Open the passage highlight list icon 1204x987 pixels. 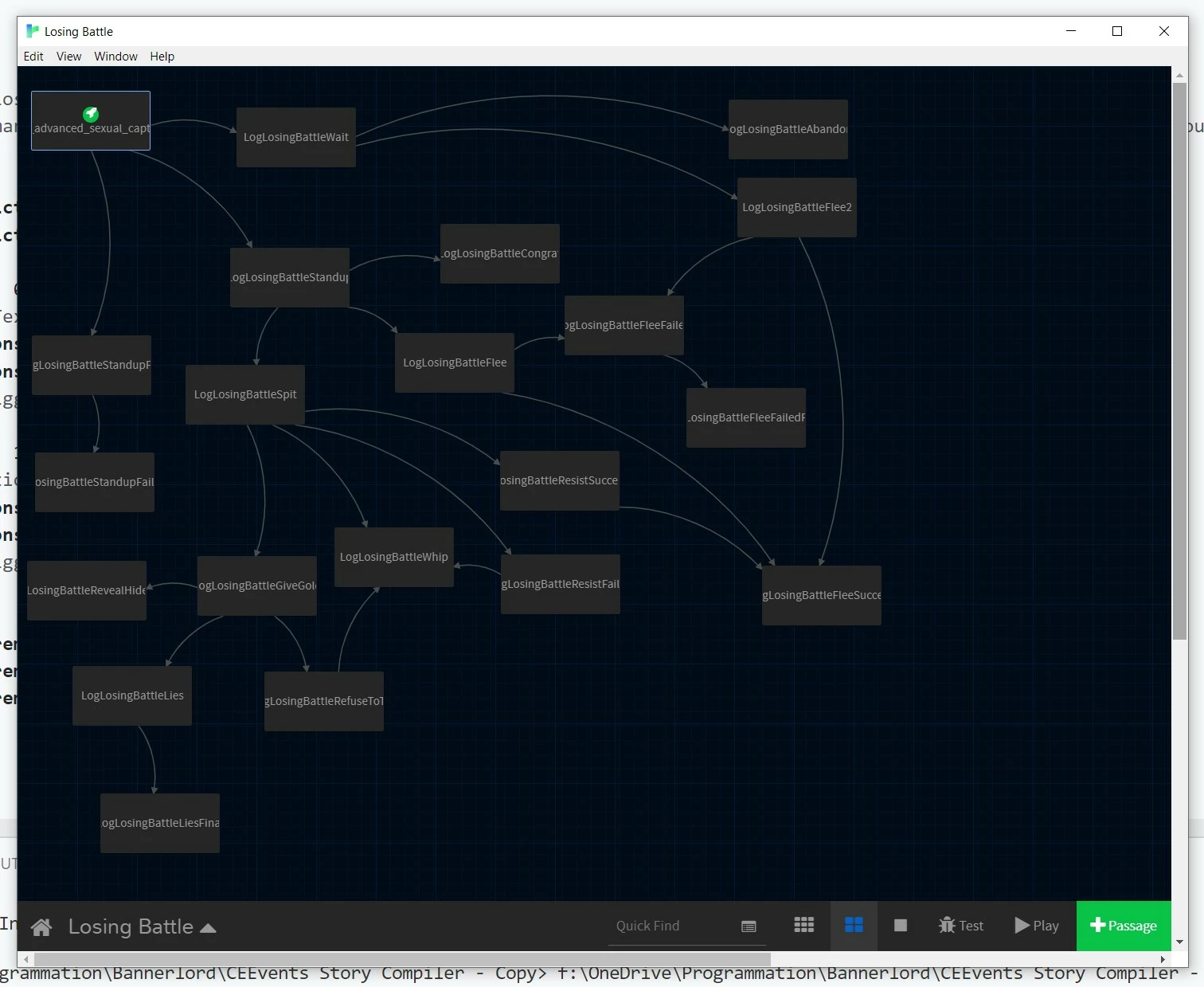[749, 926]
